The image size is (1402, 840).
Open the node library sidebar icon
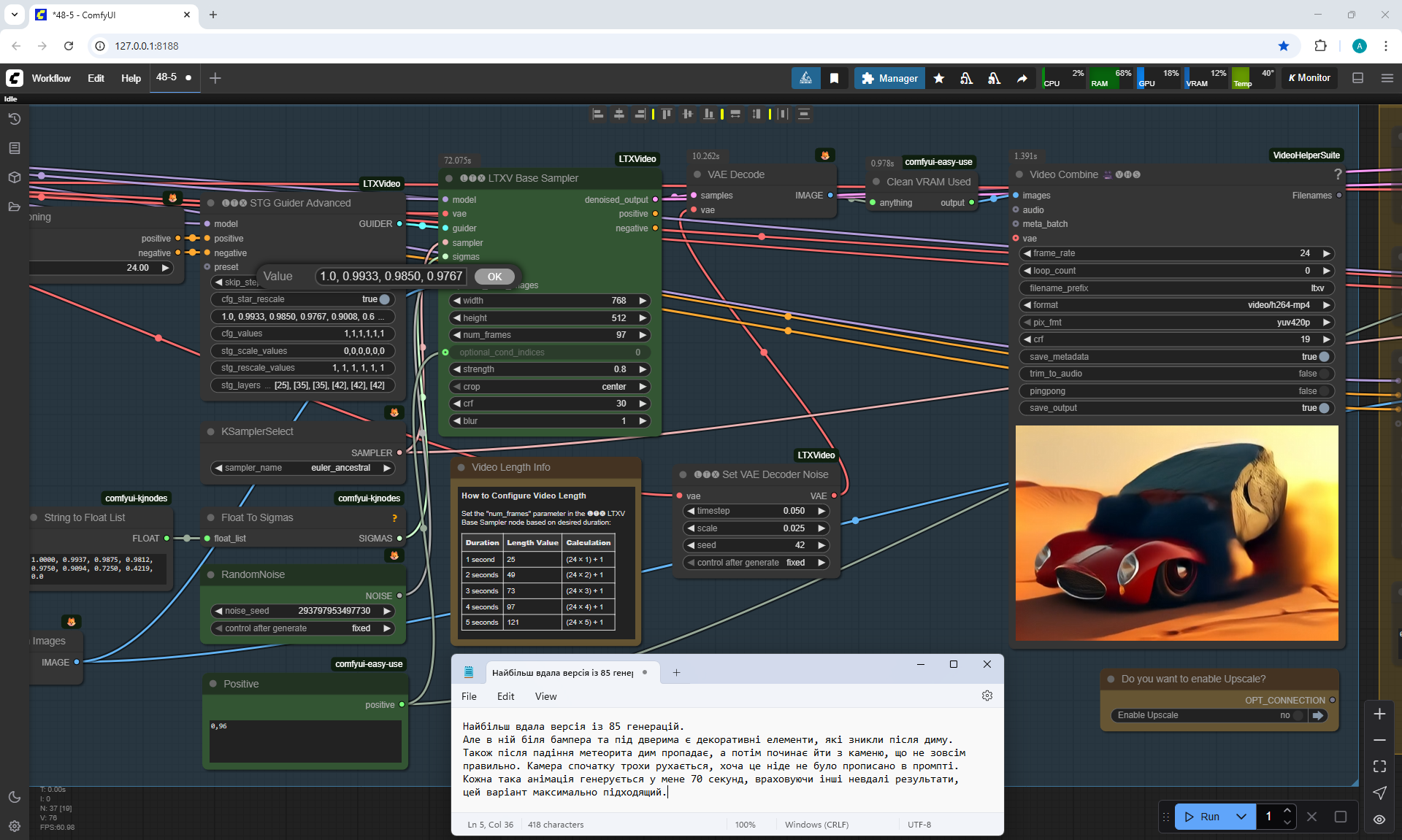coord(15,148)
